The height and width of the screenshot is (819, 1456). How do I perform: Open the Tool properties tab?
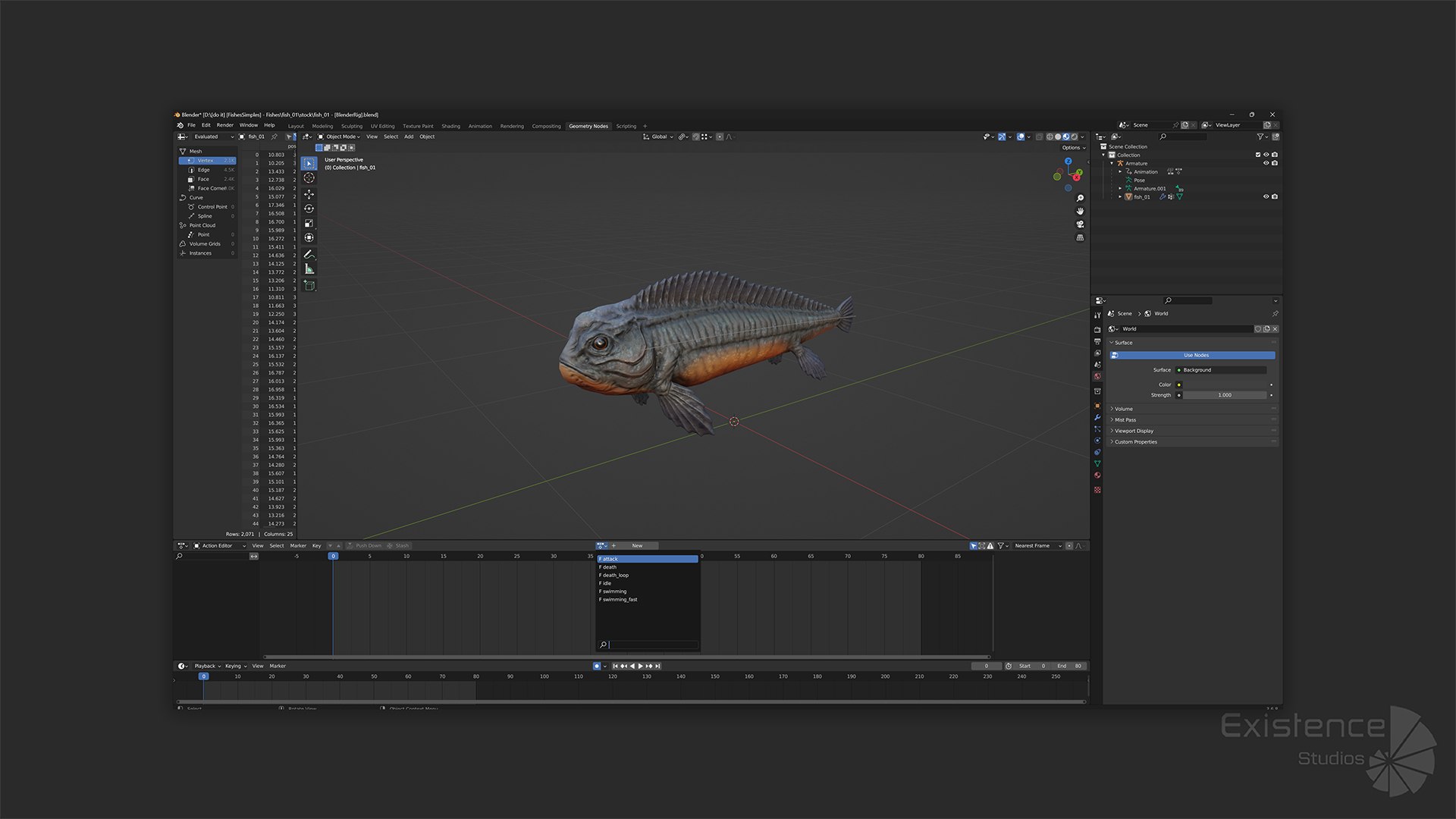point(1097,315)
